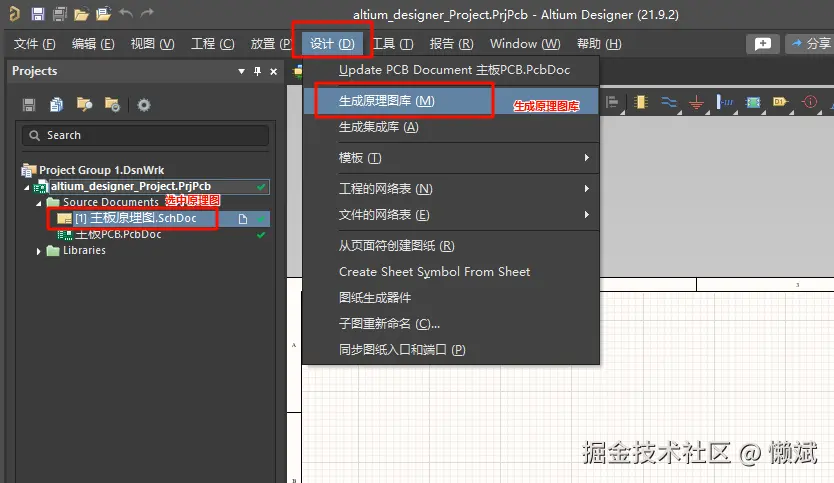The height and width of the screenshot is (483, 834).
Task: Choose 生成原理图库 (M) menu entry
Action: point(451,101)
